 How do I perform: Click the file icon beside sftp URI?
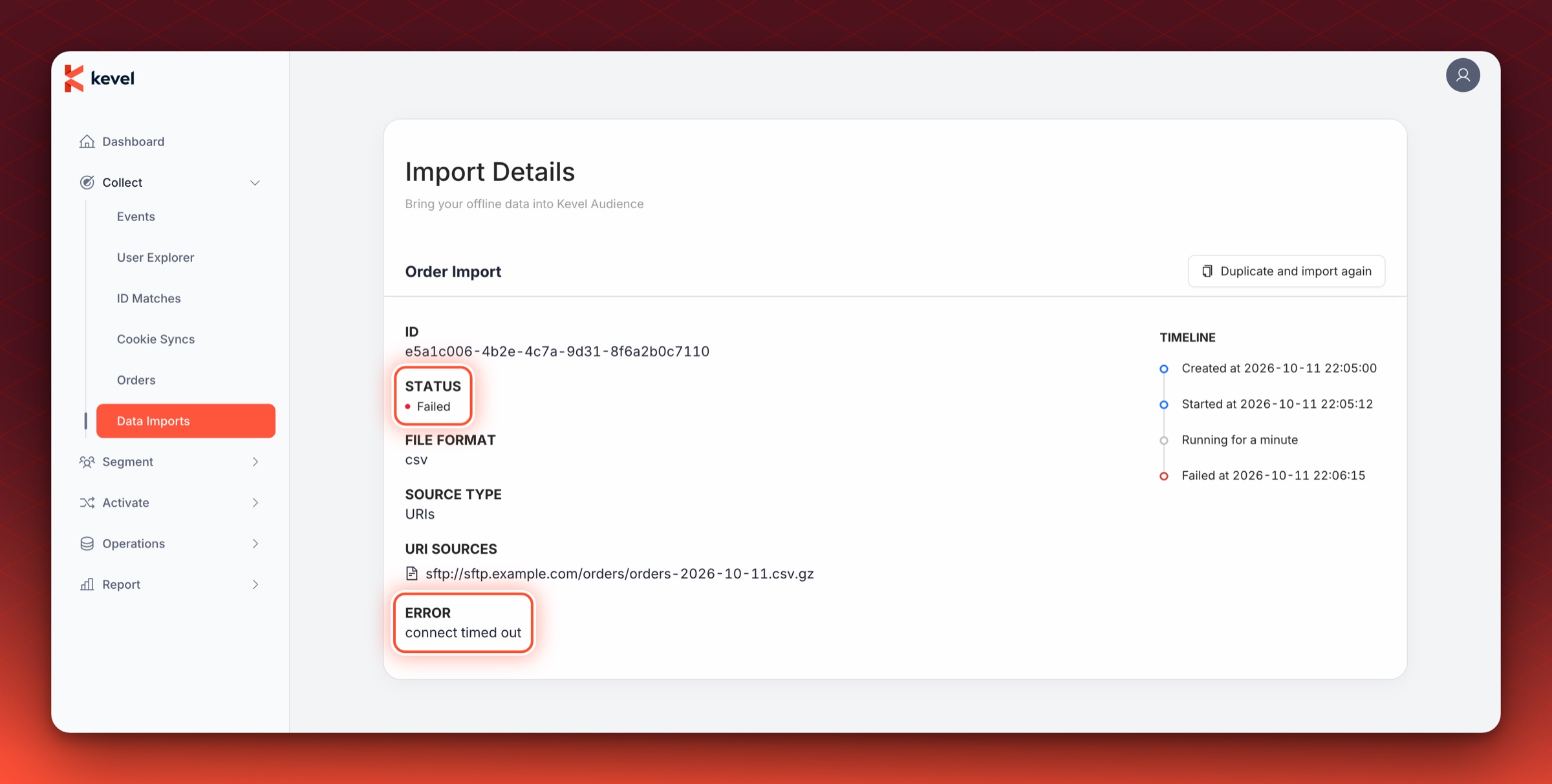412,573
